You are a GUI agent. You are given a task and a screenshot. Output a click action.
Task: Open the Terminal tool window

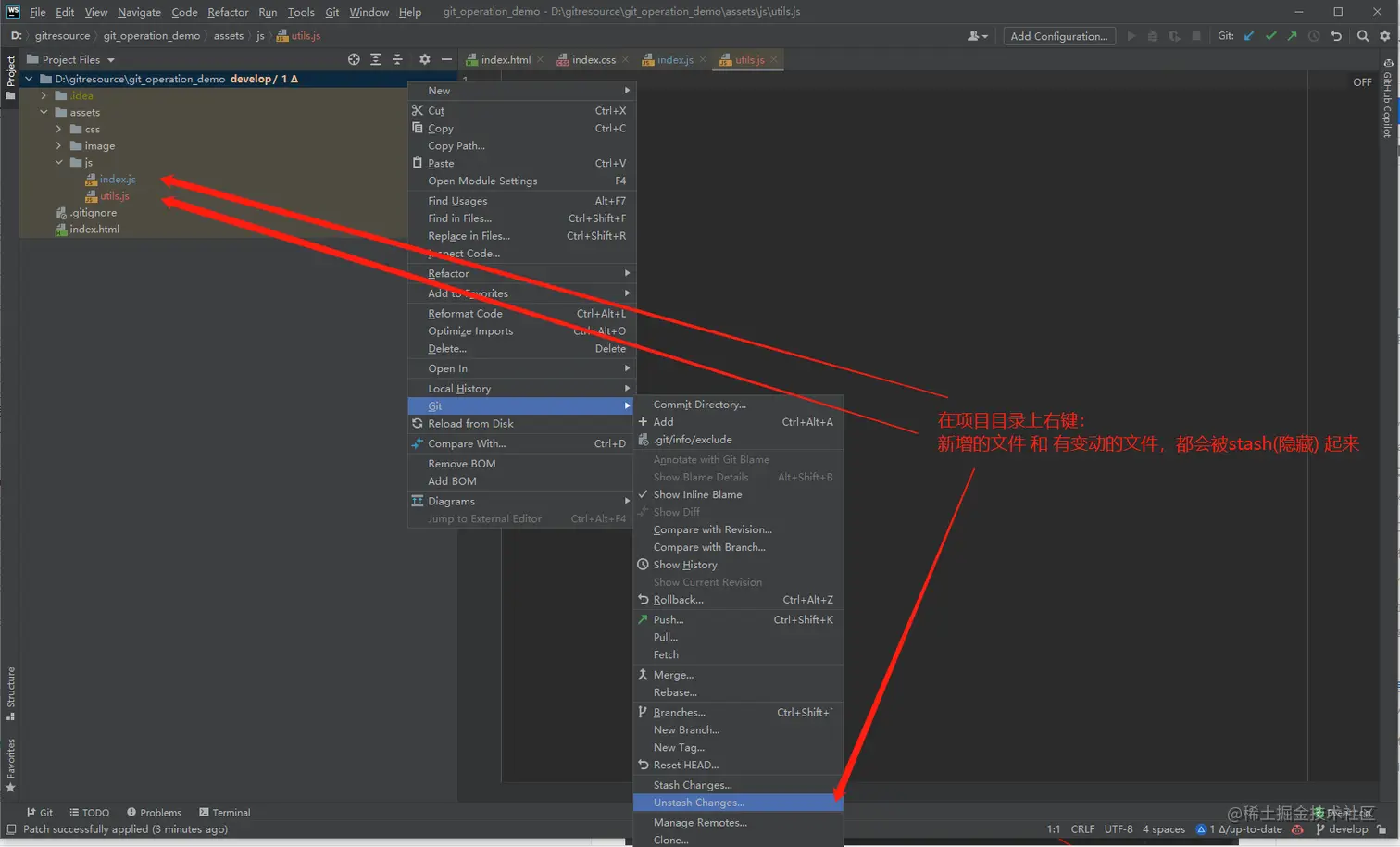[x=225, y=813]
